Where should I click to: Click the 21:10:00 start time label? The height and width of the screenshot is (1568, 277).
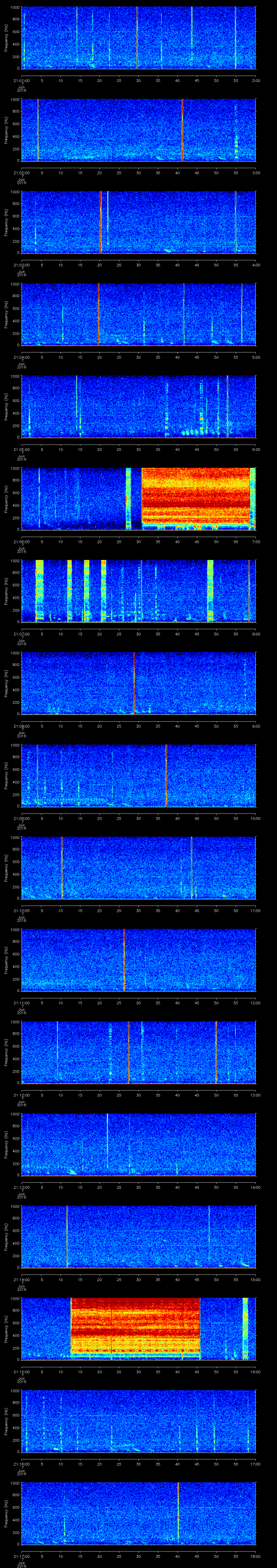pyautogui.click(x=21, y=910)
